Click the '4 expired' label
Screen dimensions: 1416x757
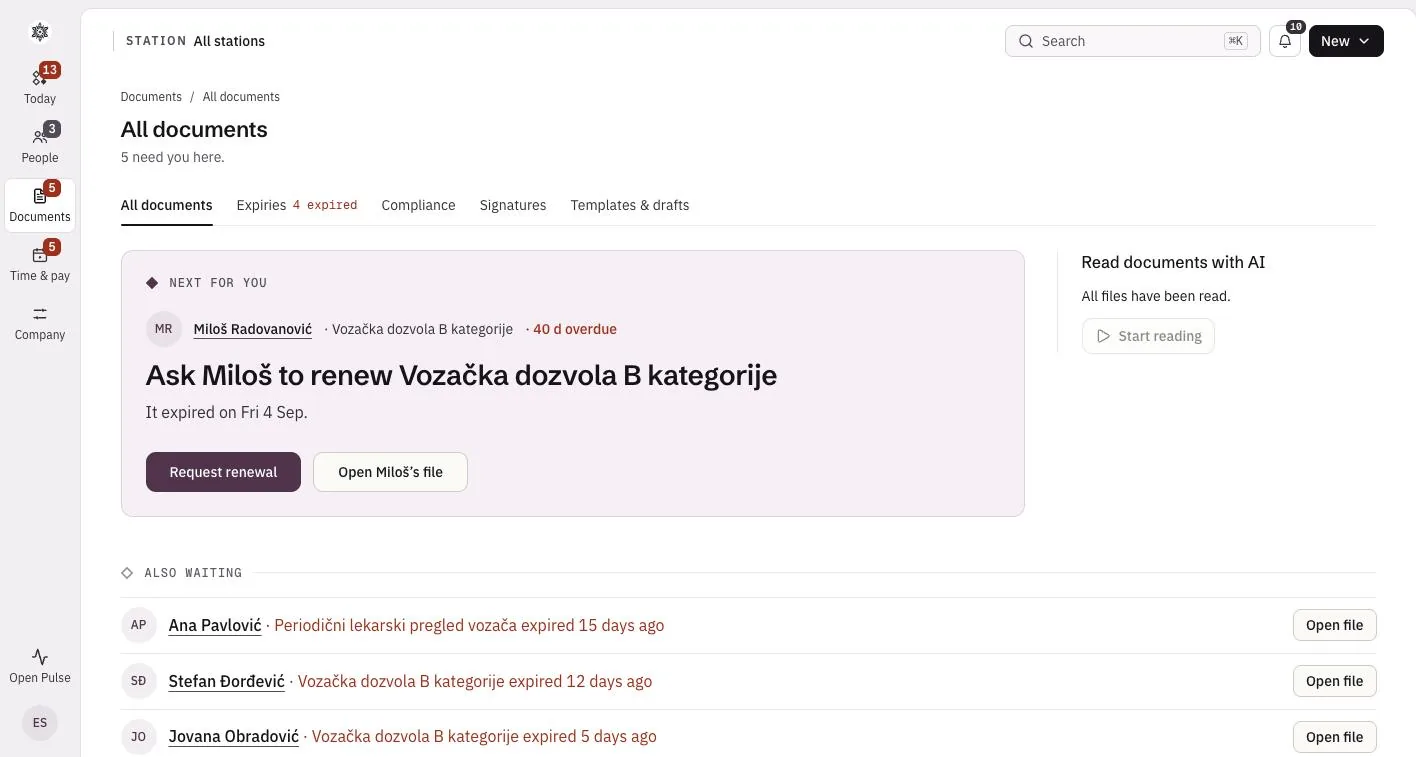325,205
